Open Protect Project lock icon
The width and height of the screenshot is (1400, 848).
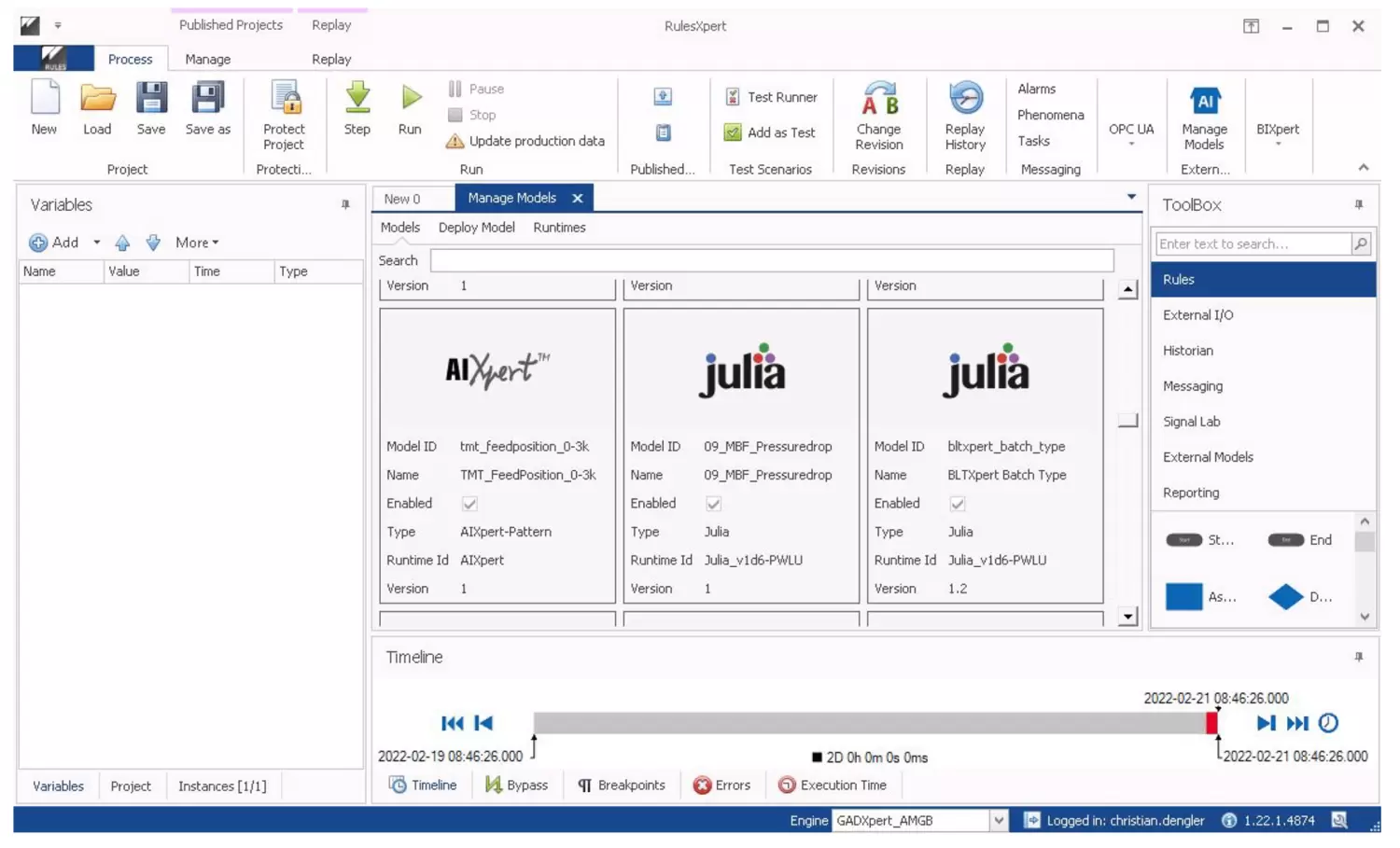tap(285, 98)
